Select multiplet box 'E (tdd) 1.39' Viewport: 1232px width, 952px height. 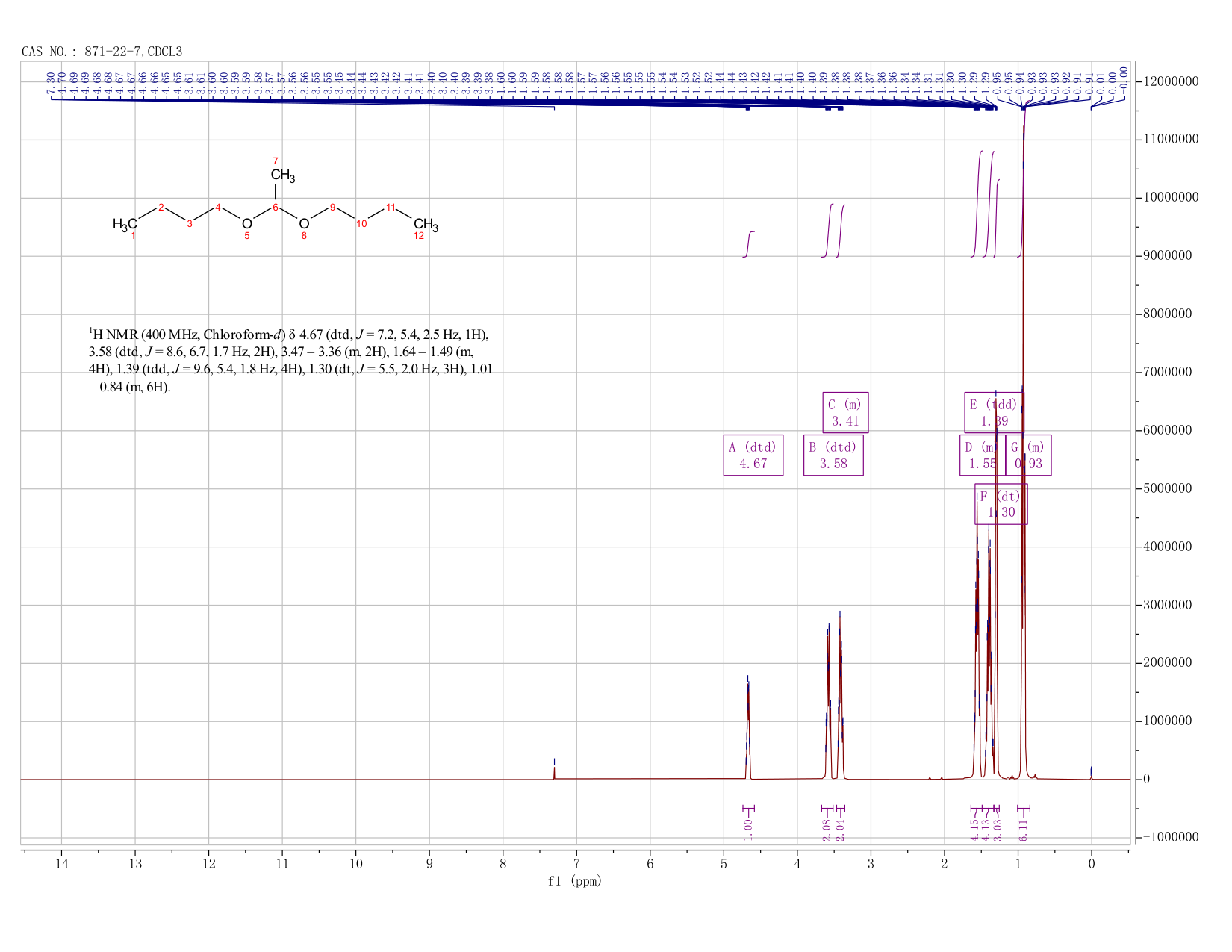[994, 412]
